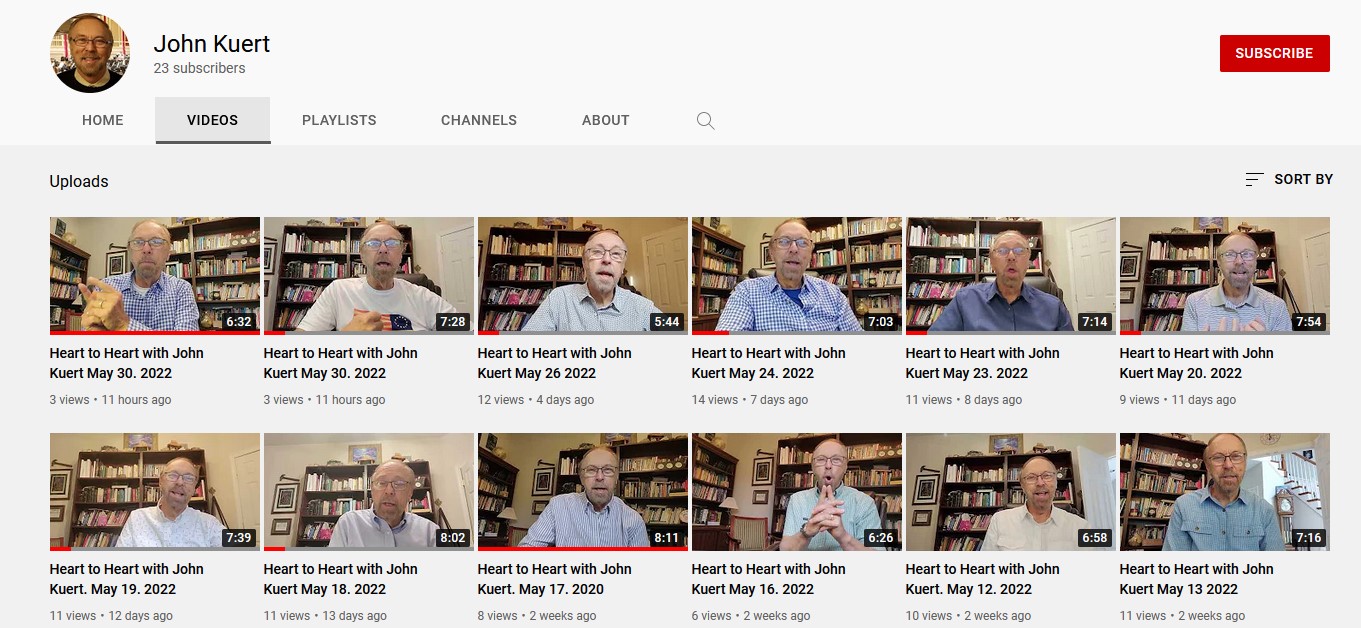Play the 6:26 praying hands video thumbnail
The height and width of the screenshot is (628, 1361).
pos(796,491)
